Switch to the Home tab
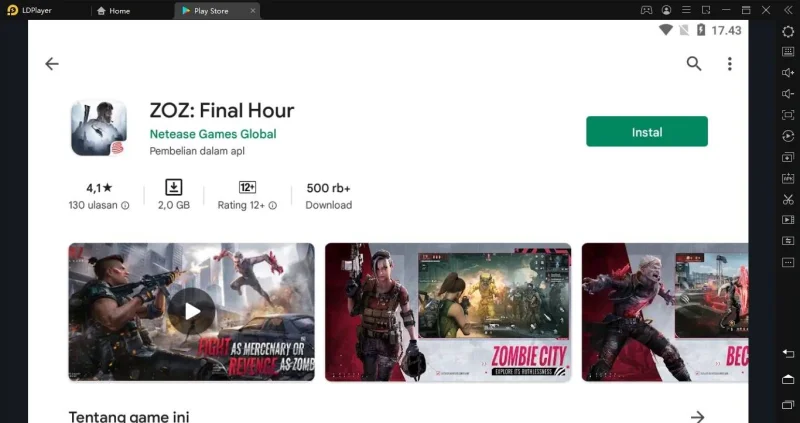 click(x=113, y=11)
